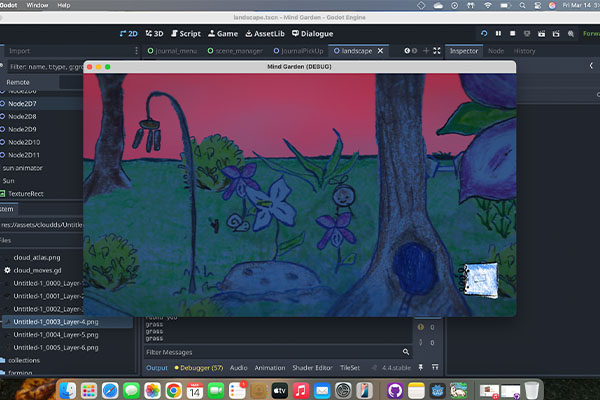Select Untitled-1_0004_Layer-5.png file
Image resolution: width=600 pixels, height=400 pixels.
pyautogui.click(x=56, y=335)
